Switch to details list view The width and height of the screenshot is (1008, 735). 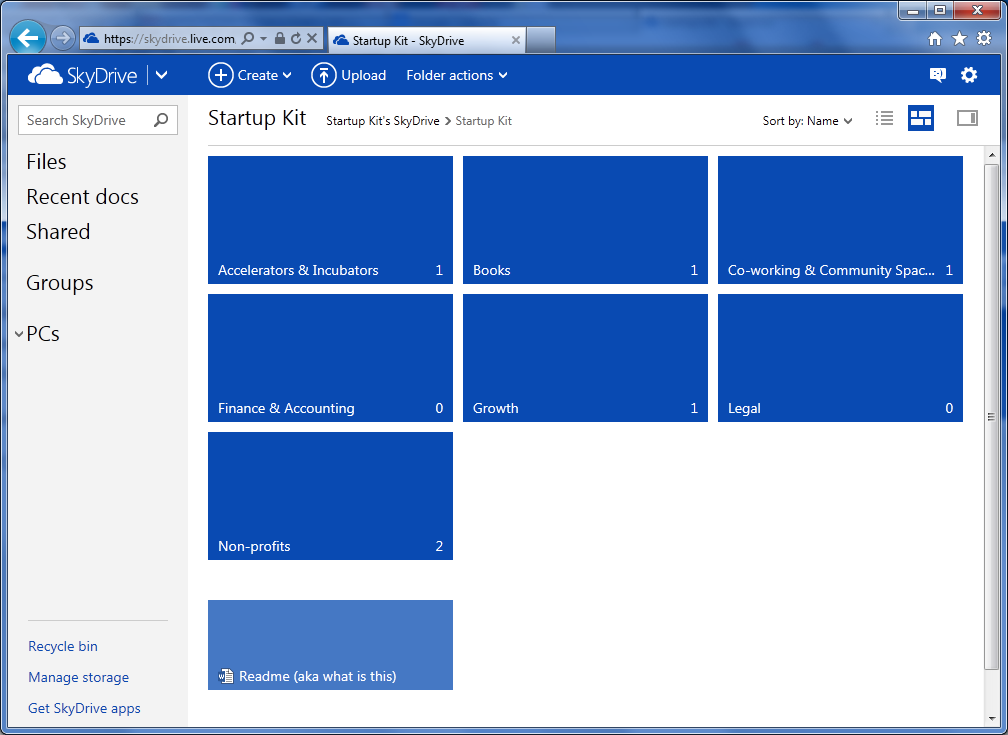[885, 118]
